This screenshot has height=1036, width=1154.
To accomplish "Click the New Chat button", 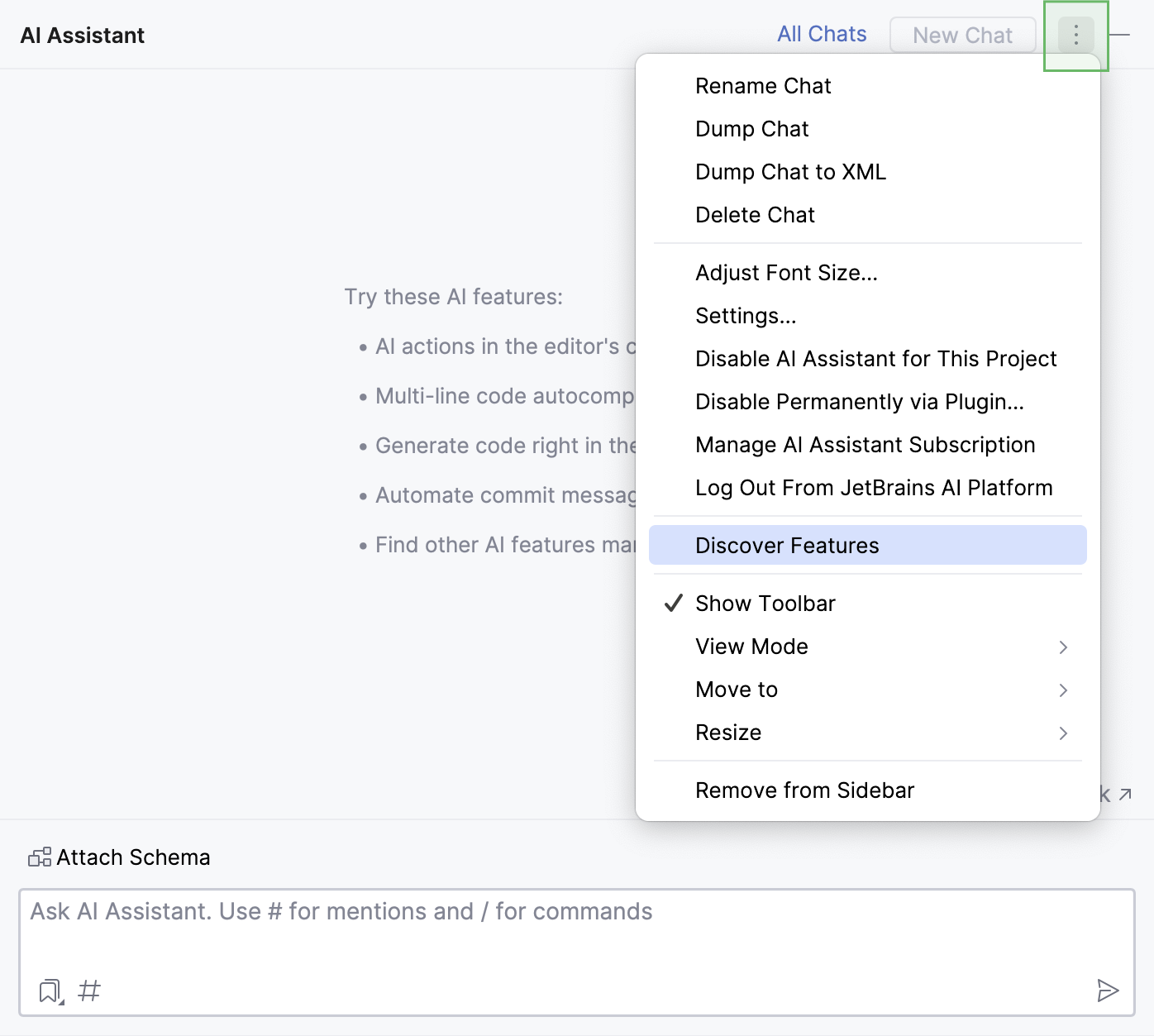I will [962, 35].
